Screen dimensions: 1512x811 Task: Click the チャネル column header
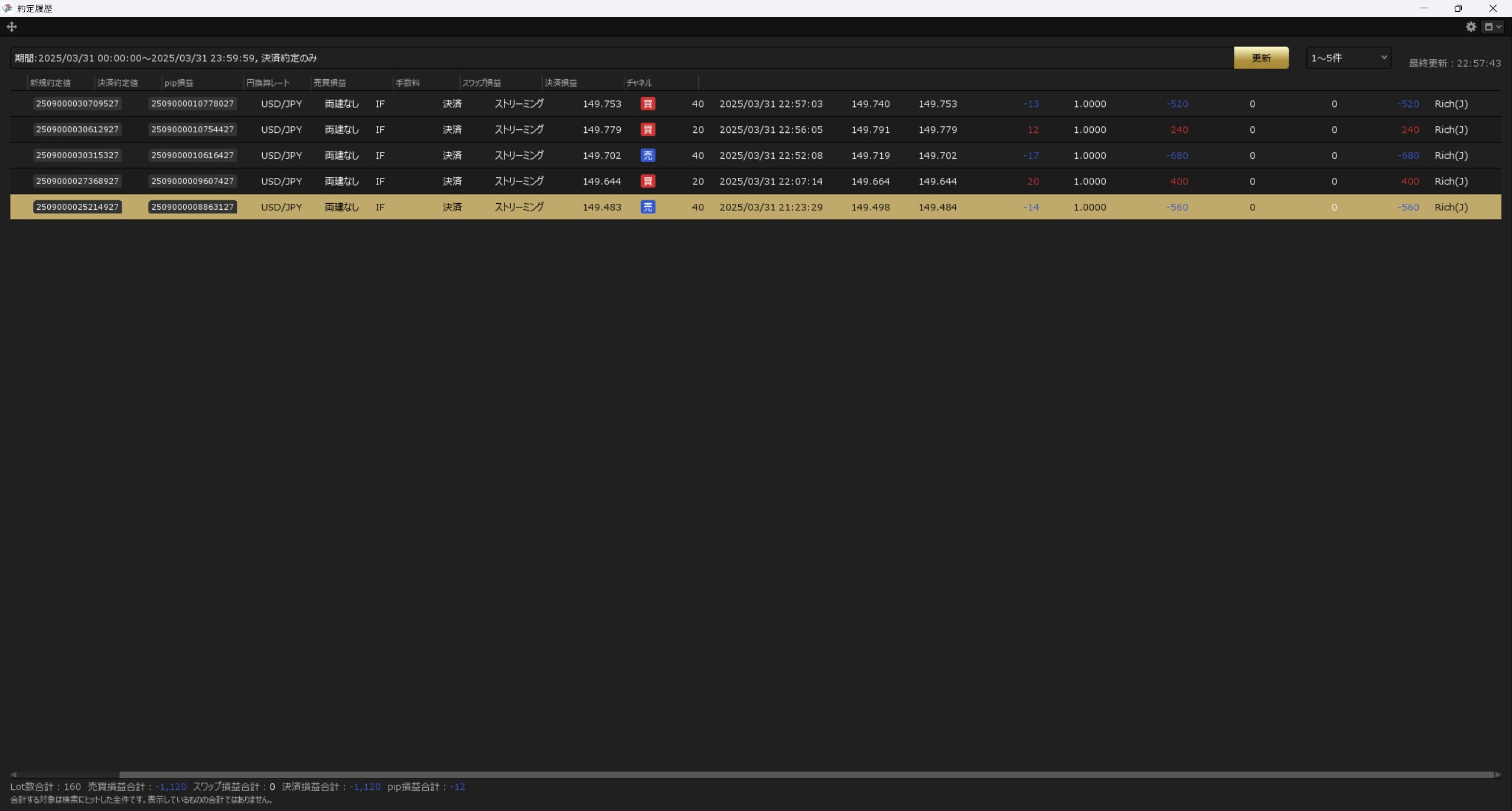(638, 83)
